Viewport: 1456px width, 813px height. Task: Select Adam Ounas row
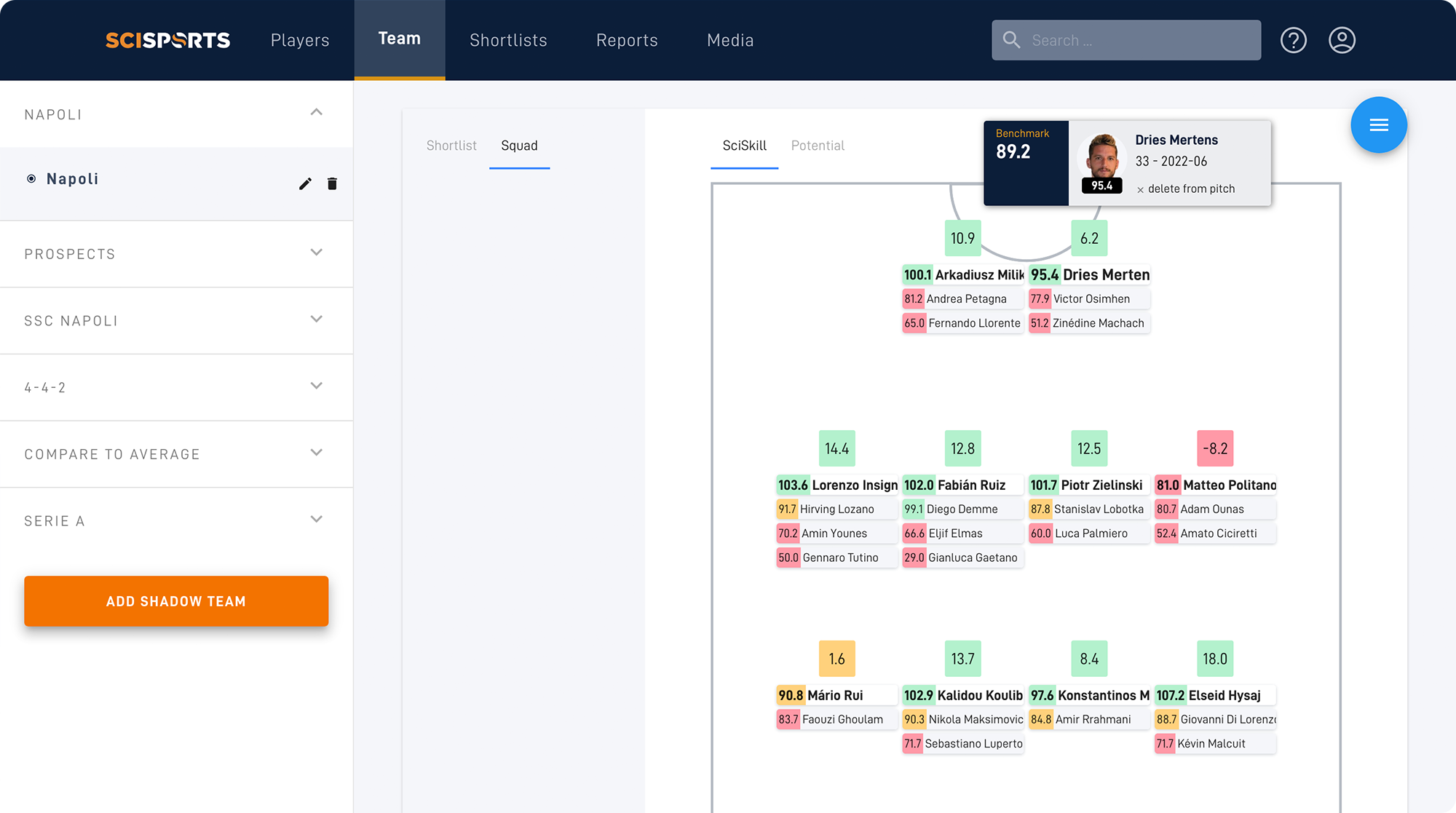1216,509
